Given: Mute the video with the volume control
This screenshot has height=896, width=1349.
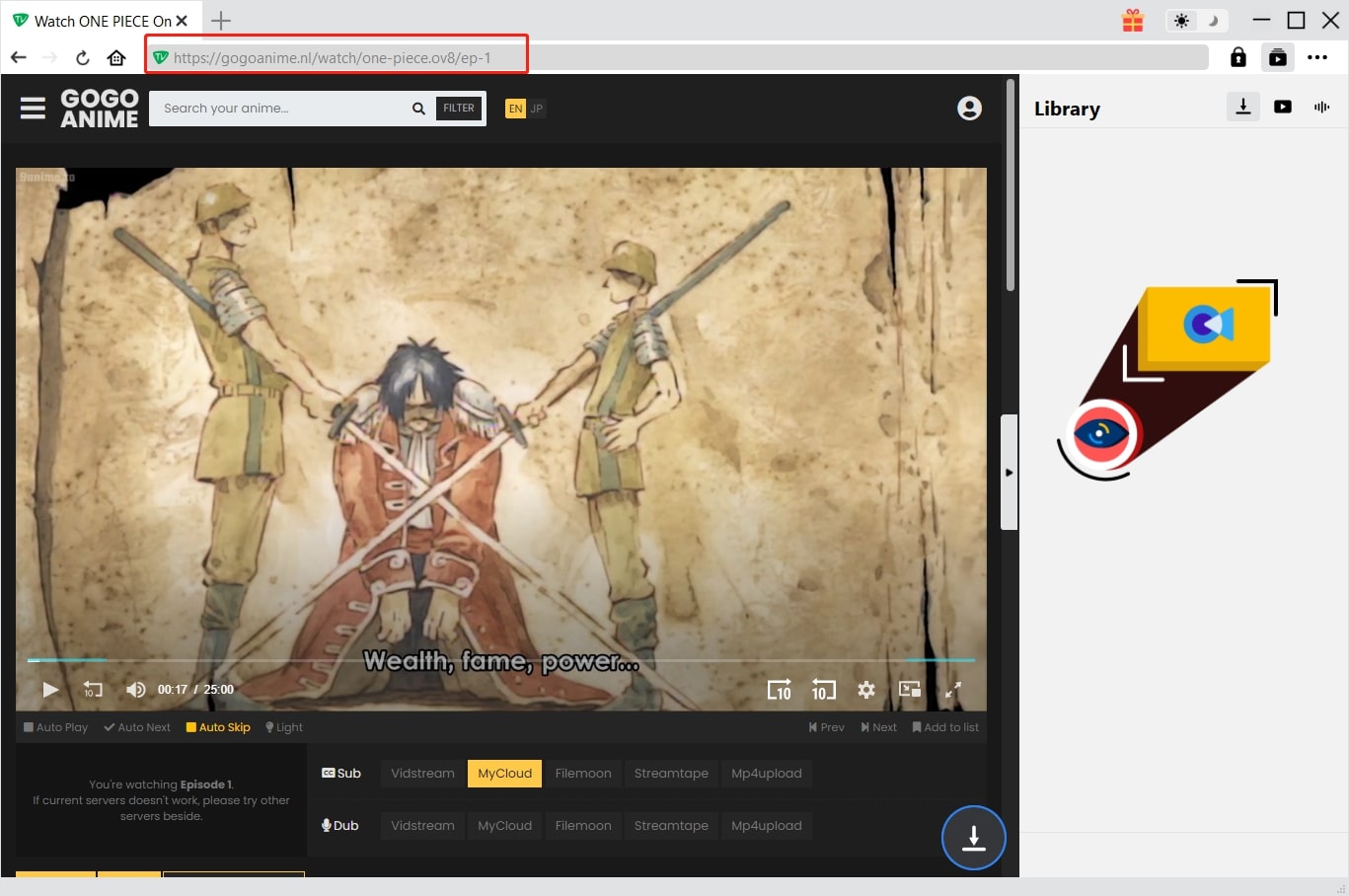Looking at the screenshot, I should pos(136,690).
